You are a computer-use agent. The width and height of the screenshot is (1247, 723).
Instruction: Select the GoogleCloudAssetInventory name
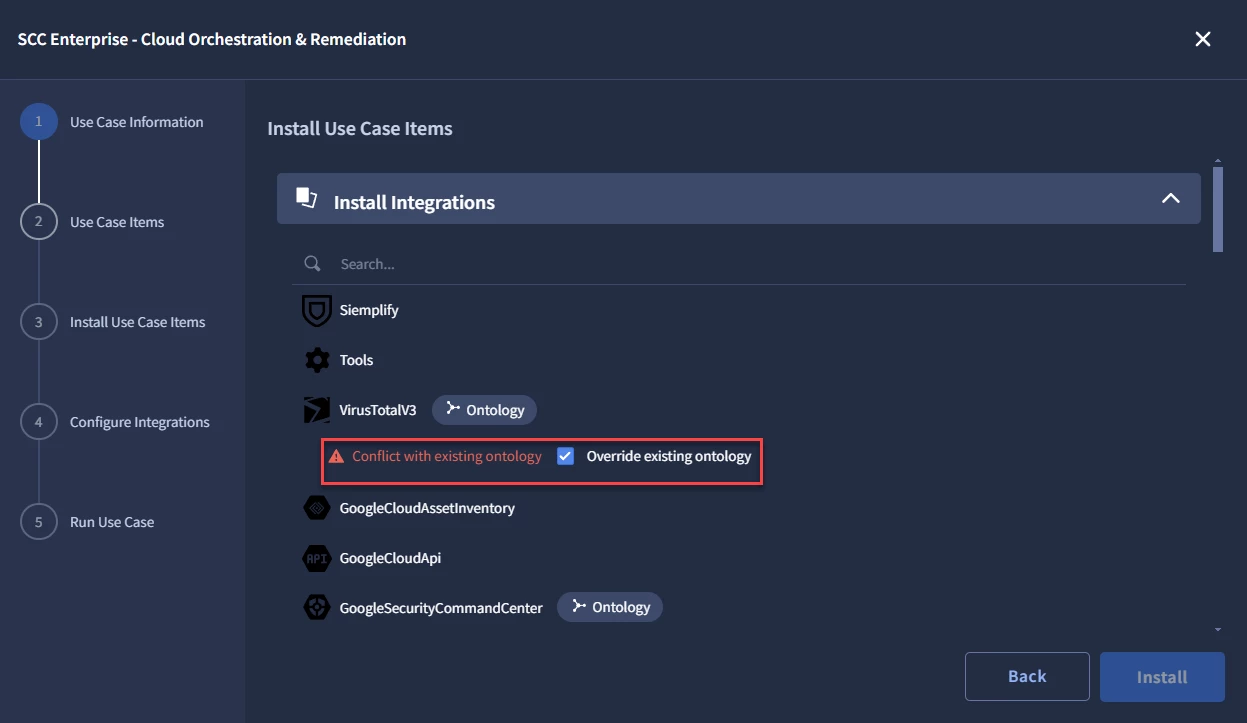[427, 508]
